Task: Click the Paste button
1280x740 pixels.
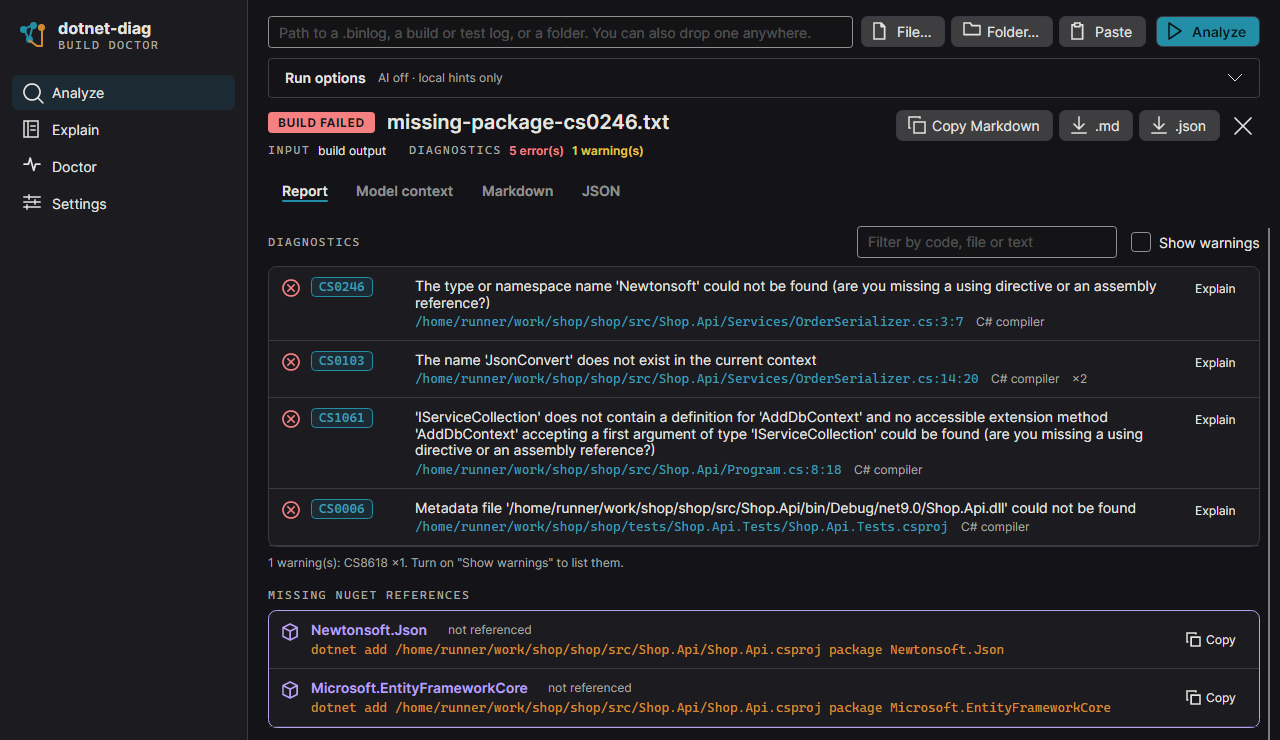Action: [x=1101, y=32]
